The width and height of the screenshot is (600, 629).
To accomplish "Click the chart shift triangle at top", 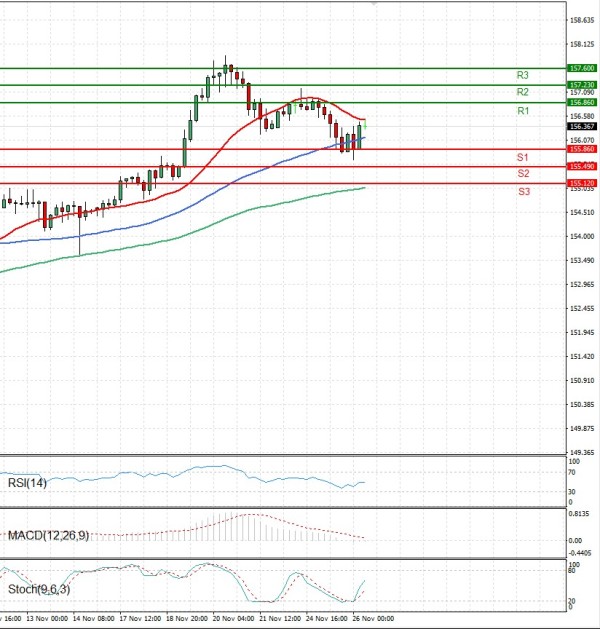I will [x=375, y=4].
